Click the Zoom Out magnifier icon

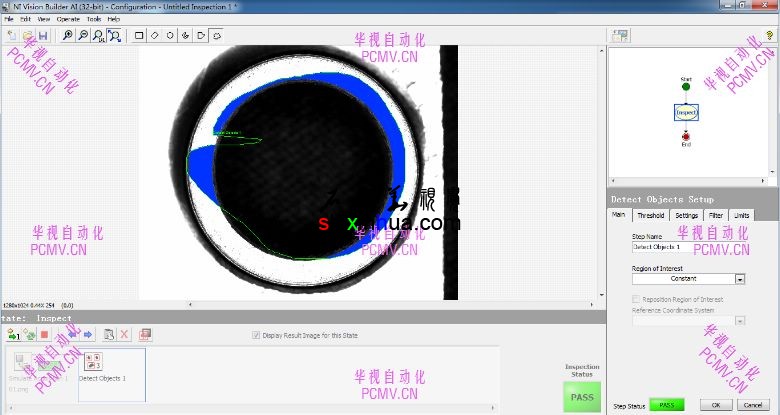coord(83,36)
